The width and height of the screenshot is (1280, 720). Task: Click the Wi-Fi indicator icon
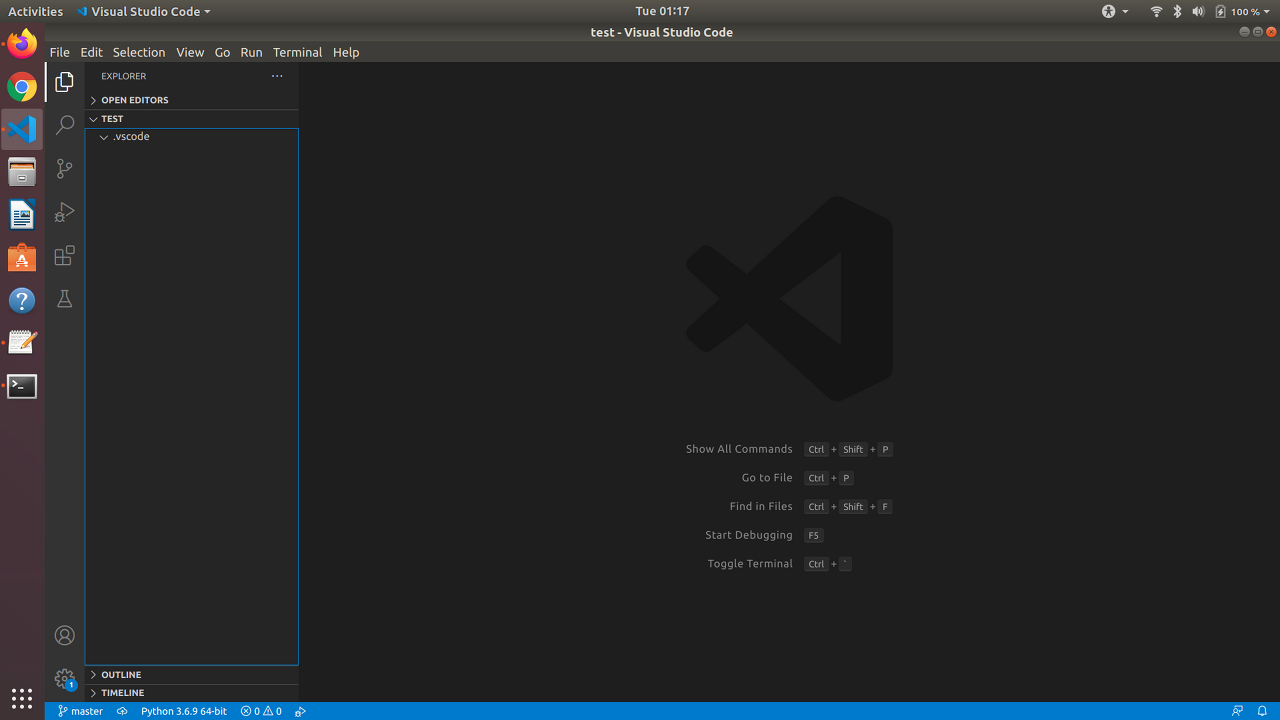click(x=1157, y=11)
